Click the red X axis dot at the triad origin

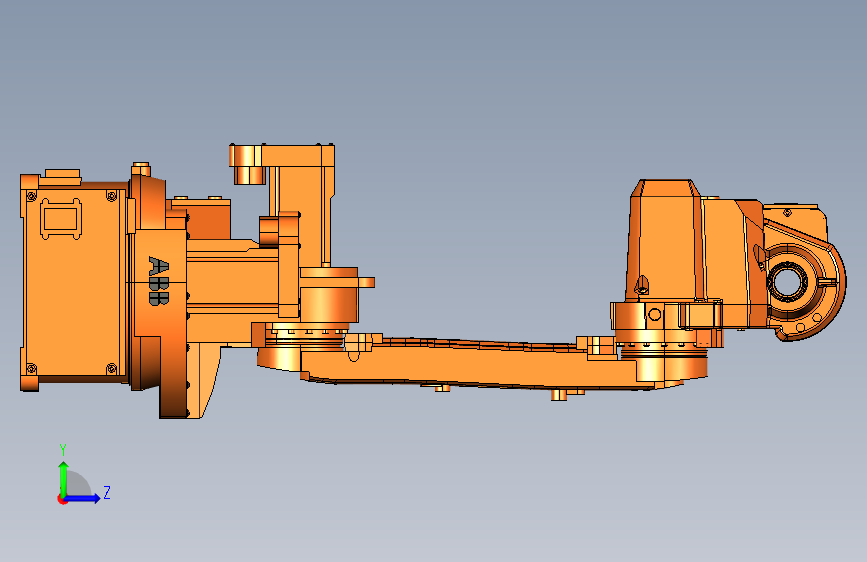coord(62,499)
